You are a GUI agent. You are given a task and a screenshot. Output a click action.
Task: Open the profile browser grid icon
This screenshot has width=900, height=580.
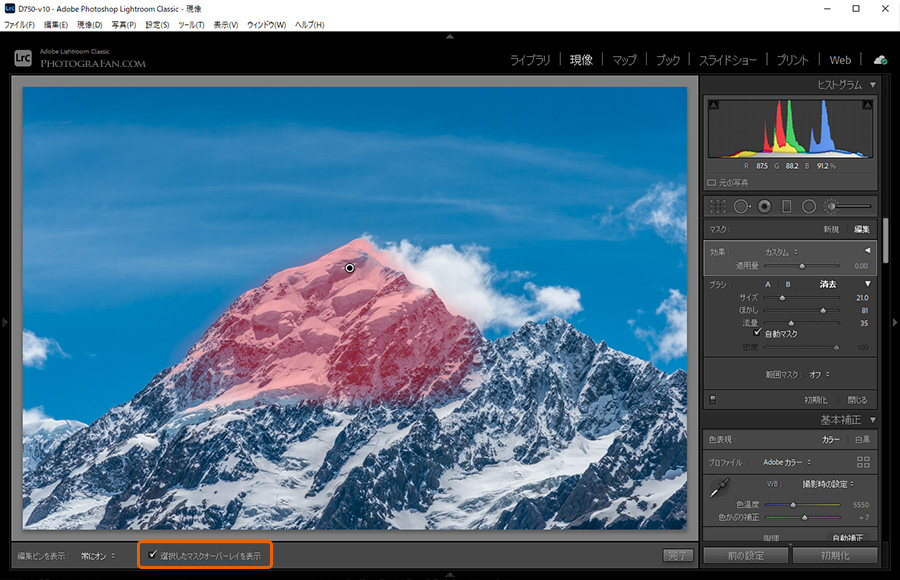click(x=863, y=462)
